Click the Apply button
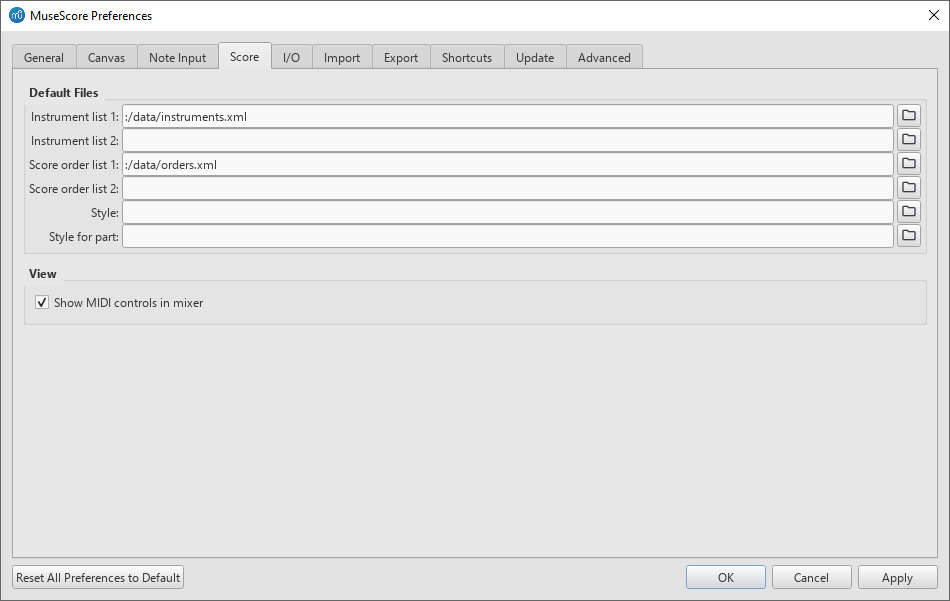This screenshot has height=601, width=950. (897, 577)
